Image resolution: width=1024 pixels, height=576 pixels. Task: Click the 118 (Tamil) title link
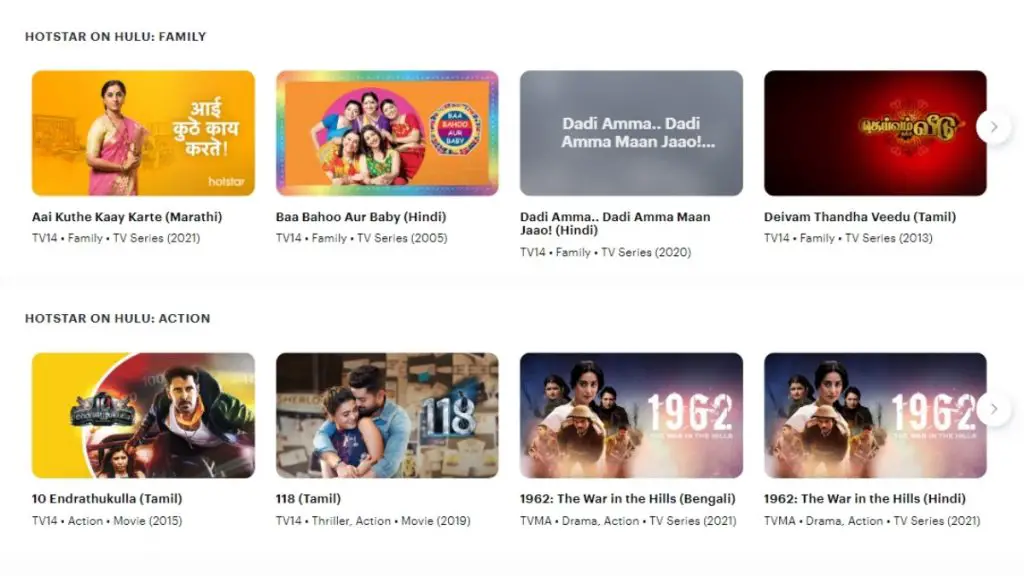pos(308,499)
